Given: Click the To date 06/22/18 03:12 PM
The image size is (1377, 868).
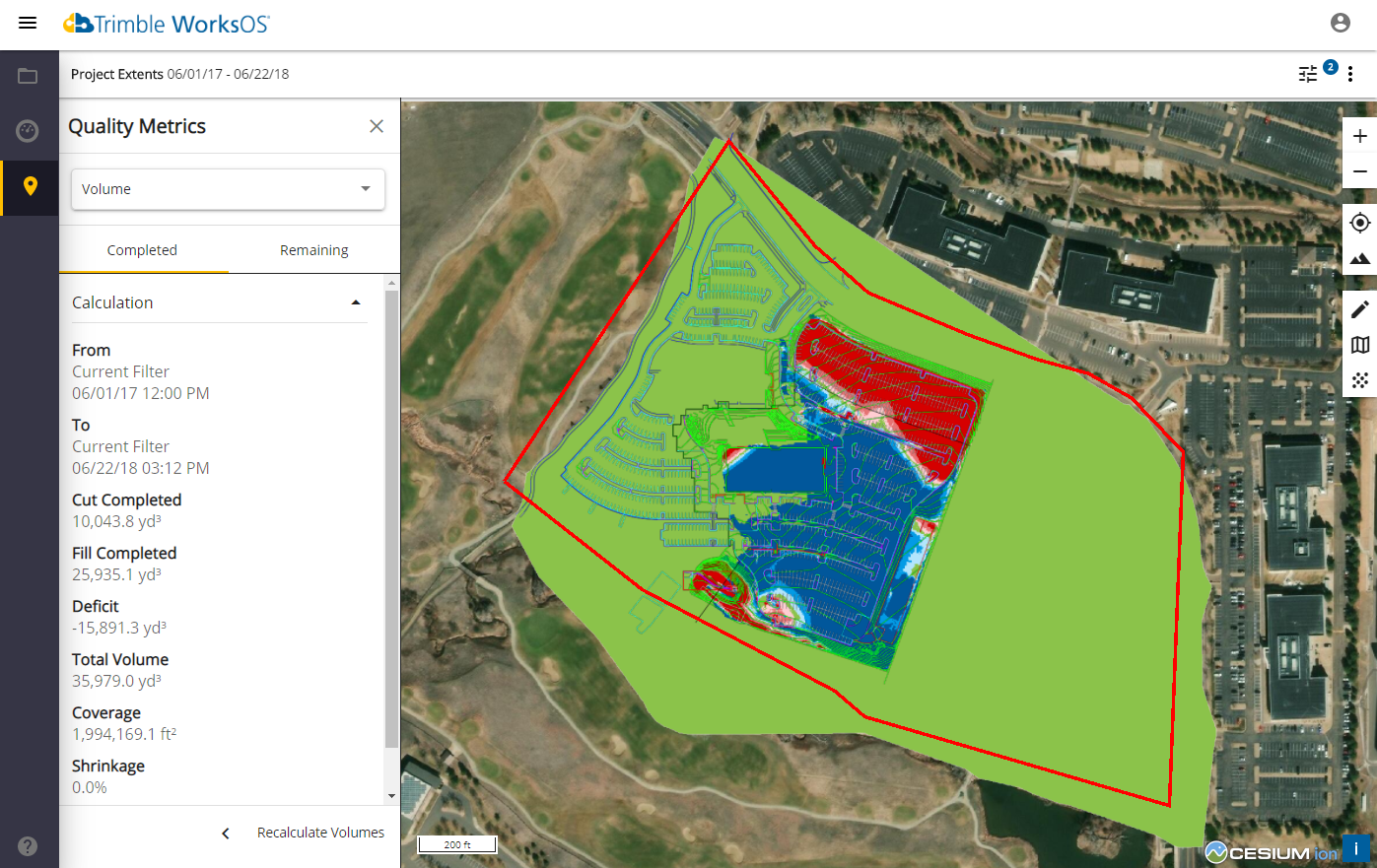Looking at the screenshot, I should (141, 468).
